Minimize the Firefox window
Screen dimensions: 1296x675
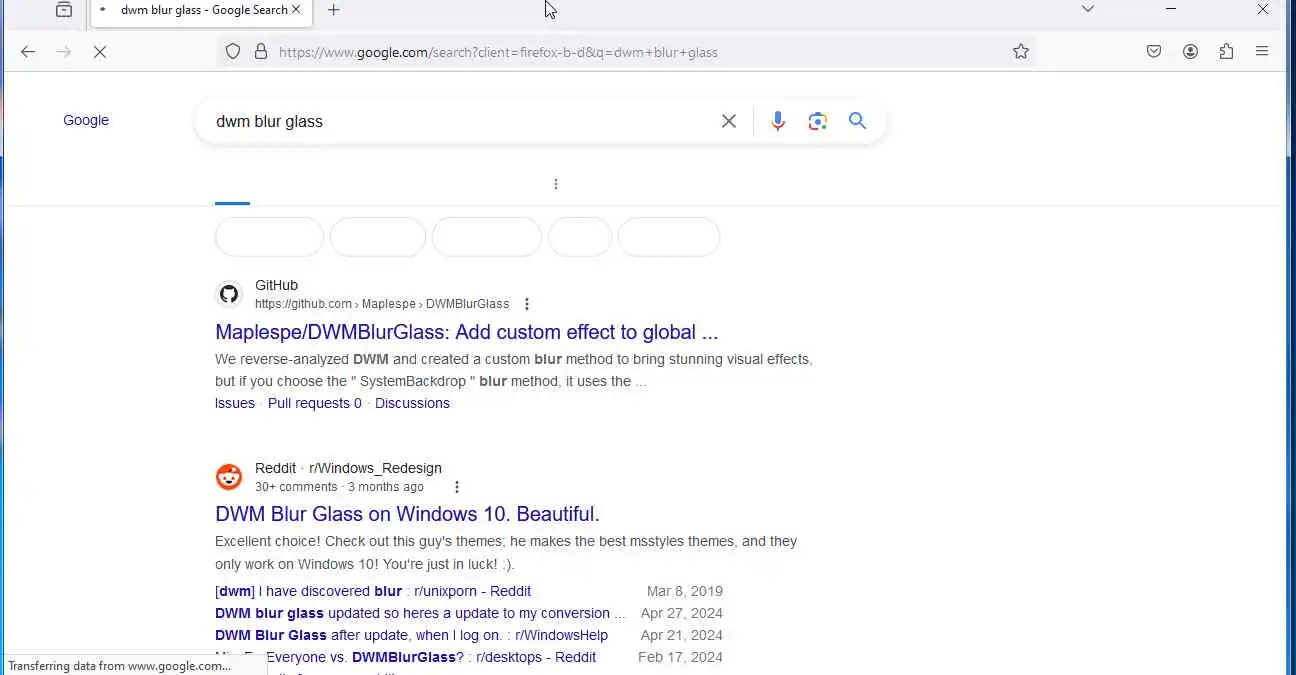pos(1171,9)
